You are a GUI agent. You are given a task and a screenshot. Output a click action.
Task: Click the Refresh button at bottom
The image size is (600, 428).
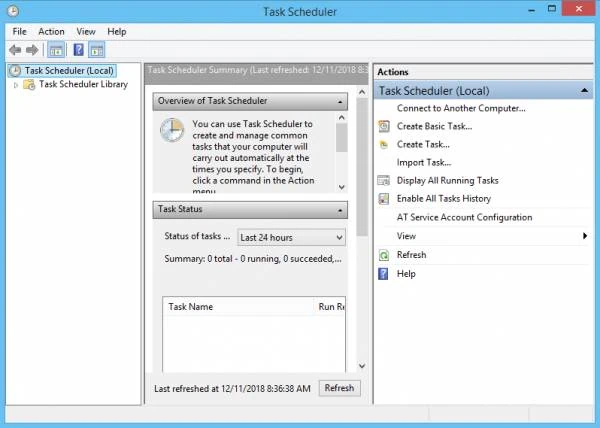pos(339,388)
